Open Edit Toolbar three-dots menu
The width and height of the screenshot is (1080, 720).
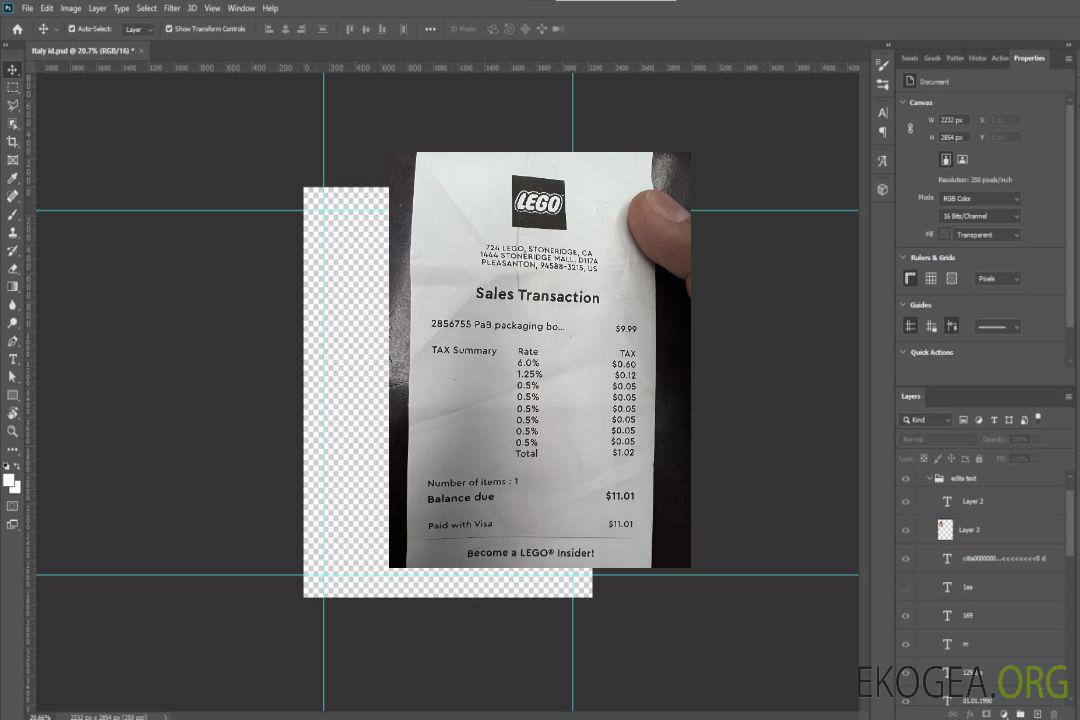[12, 449]
